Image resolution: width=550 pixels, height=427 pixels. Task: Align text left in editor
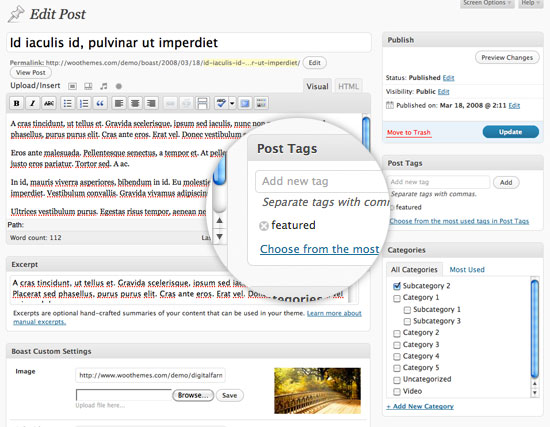(x=119, y=103)
